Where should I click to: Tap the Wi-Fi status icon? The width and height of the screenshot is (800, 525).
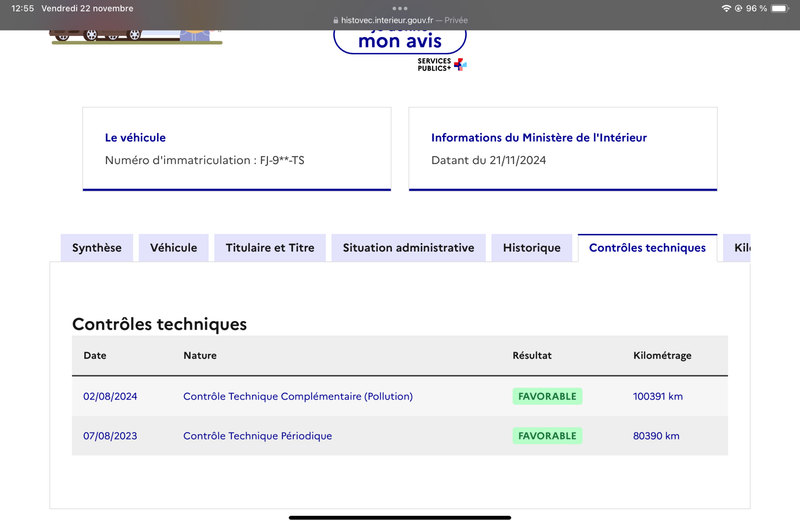726,8
